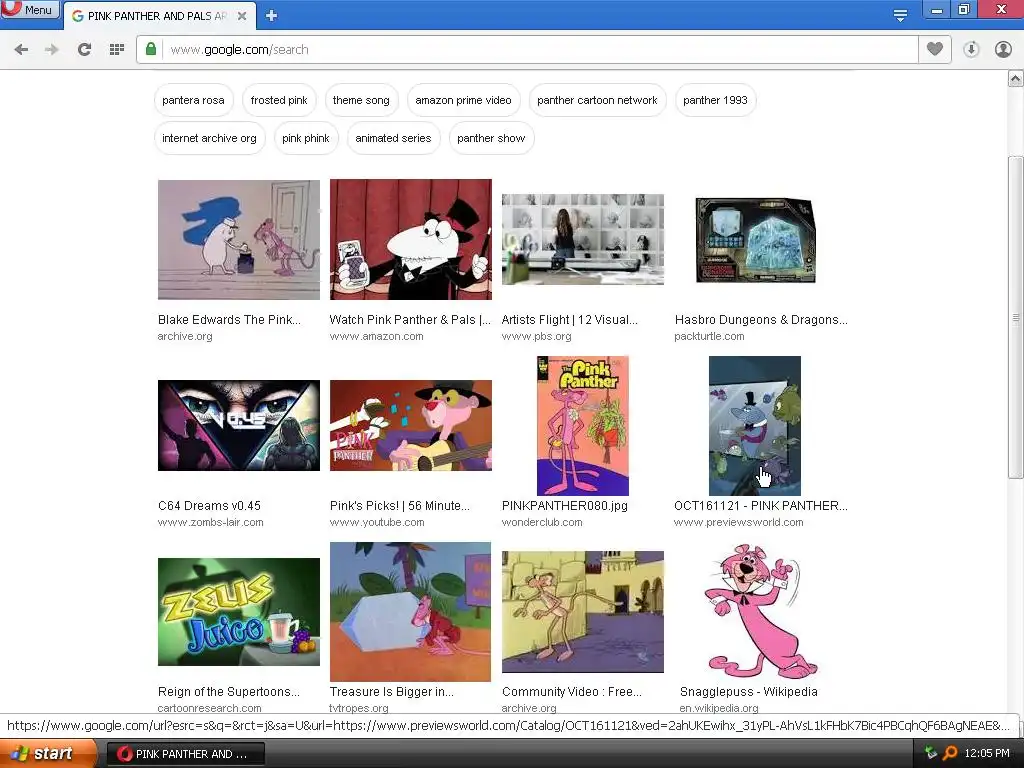The image size is (1024, 768).
Task: Open the user account icon
Action: pos(1003,50)
